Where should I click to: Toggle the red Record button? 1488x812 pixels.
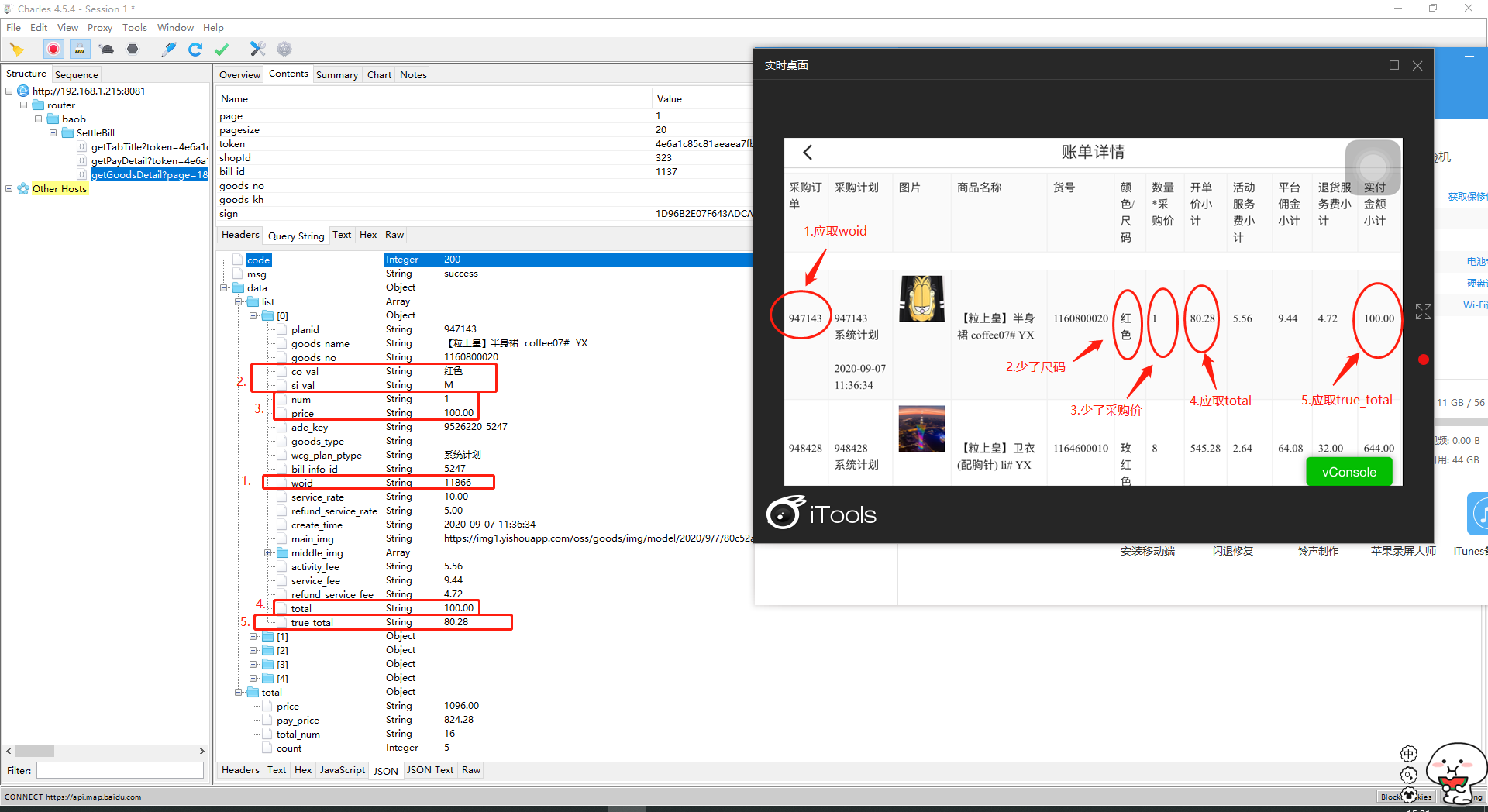click(53, 50)
